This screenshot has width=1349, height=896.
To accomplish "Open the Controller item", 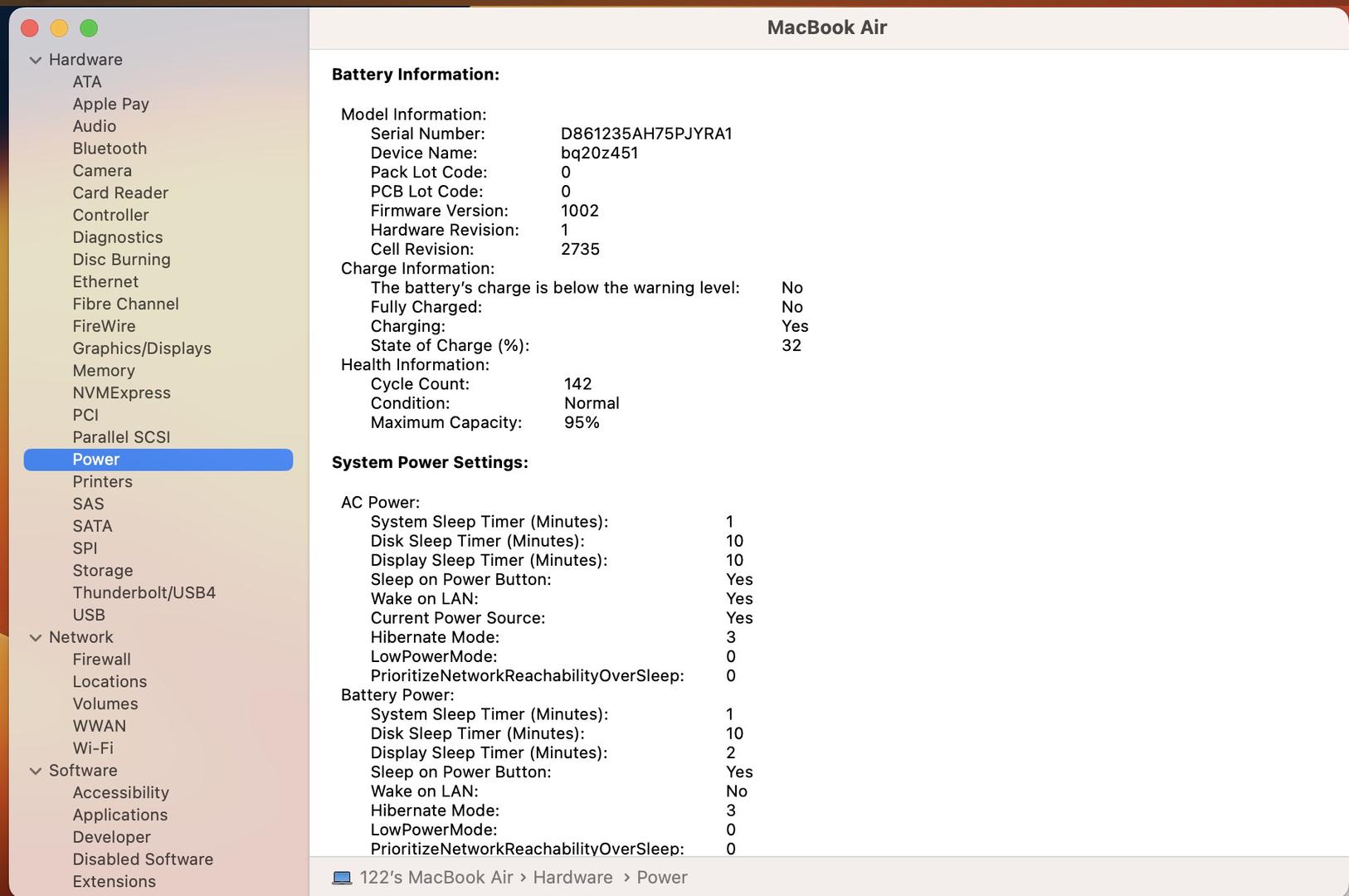I will click(x=110, y=215).
